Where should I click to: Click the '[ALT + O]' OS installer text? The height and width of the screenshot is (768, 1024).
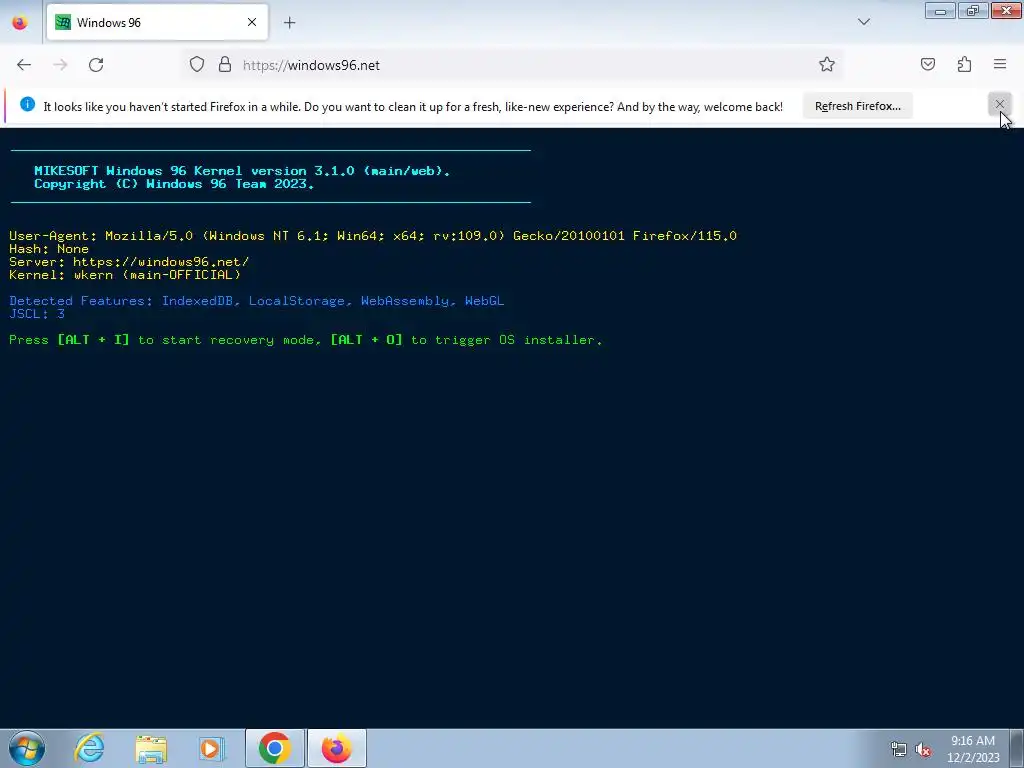[366, 340]
